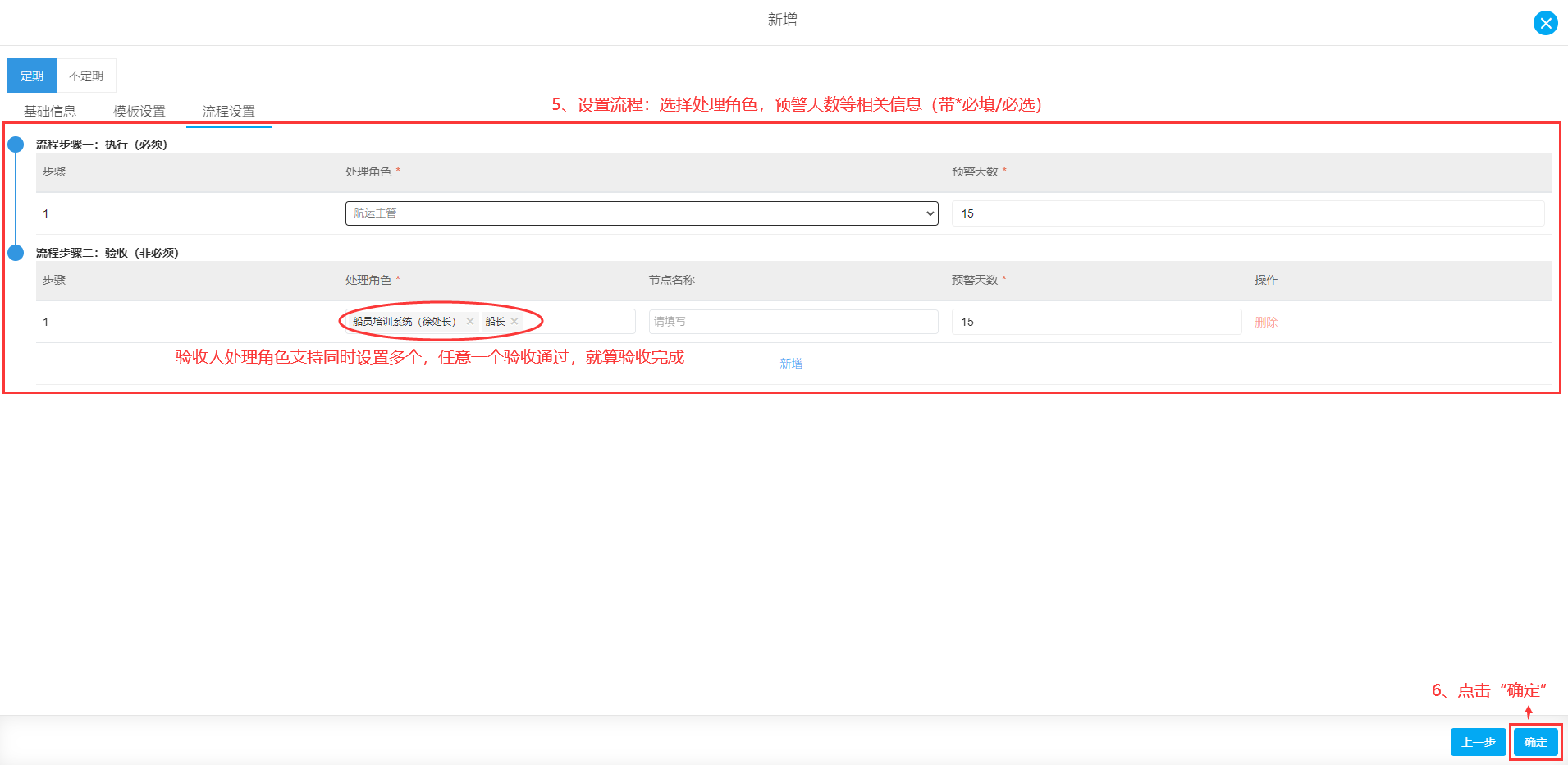Open the 基础信息 tab
Image resolution: width=1568 pixels, height=765 pixels.
click(50, 111)
